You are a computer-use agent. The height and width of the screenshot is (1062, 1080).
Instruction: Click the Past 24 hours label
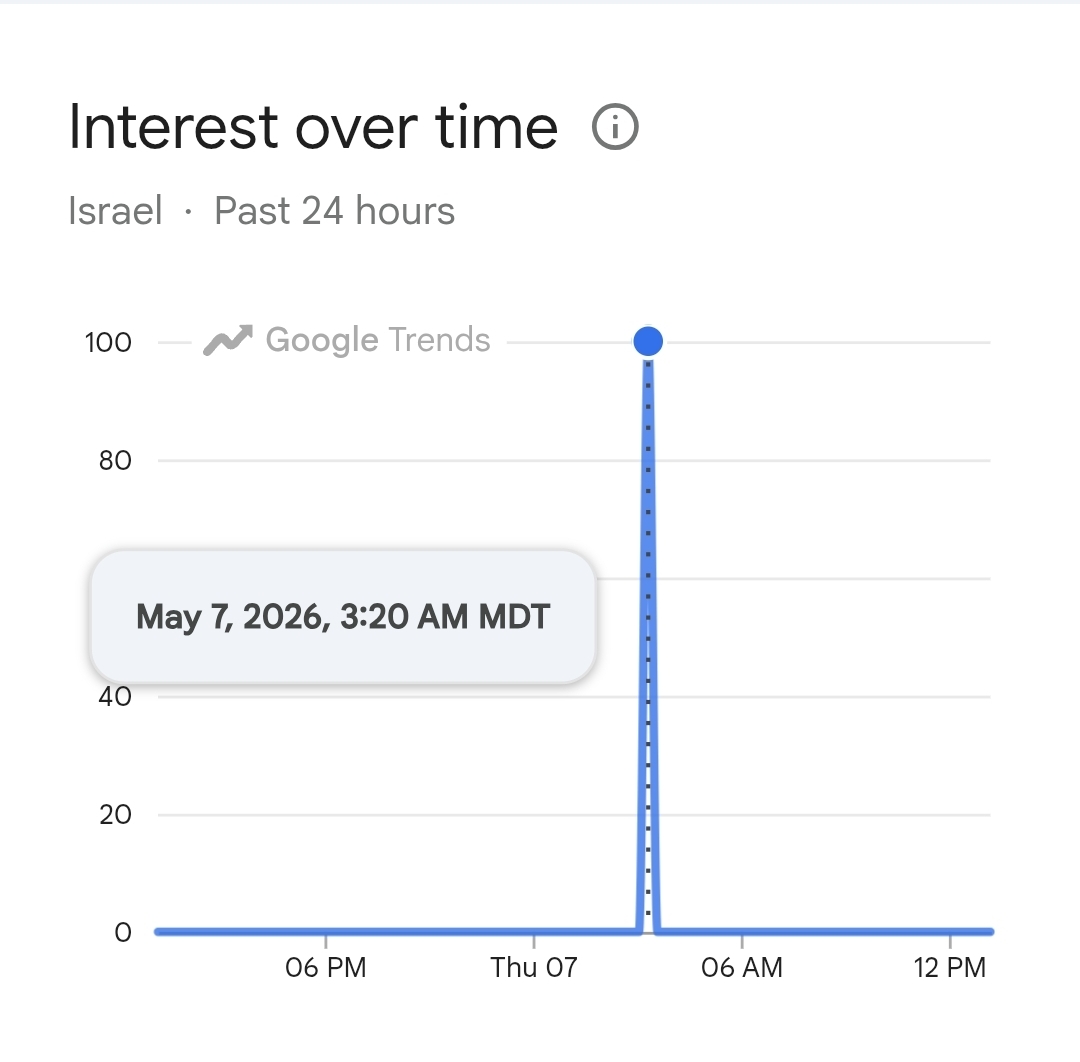pyautogui.click(x=335, y=211)
